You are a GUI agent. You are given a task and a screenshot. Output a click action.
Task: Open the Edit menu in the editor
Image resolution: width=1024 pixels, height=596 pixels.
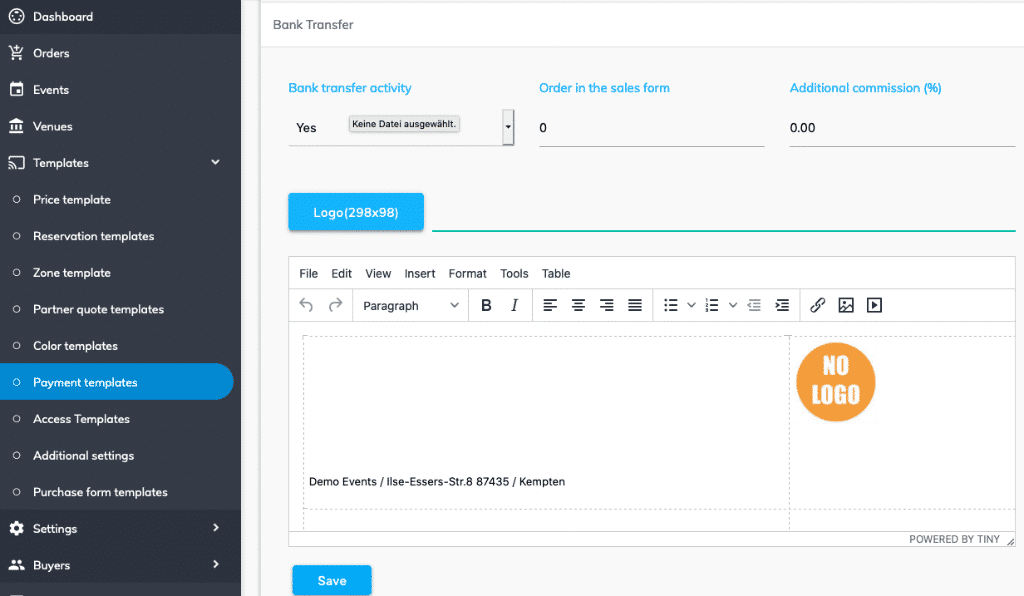[342, 274]
